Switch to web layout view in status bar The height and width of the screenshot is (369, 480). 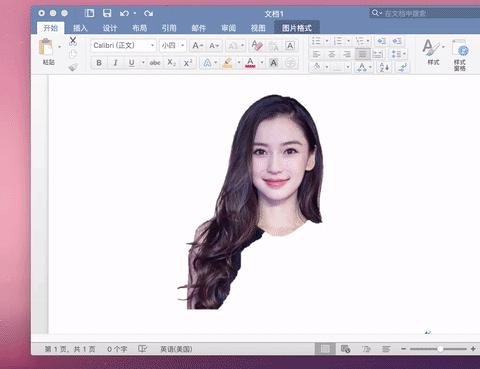point(345,349)
